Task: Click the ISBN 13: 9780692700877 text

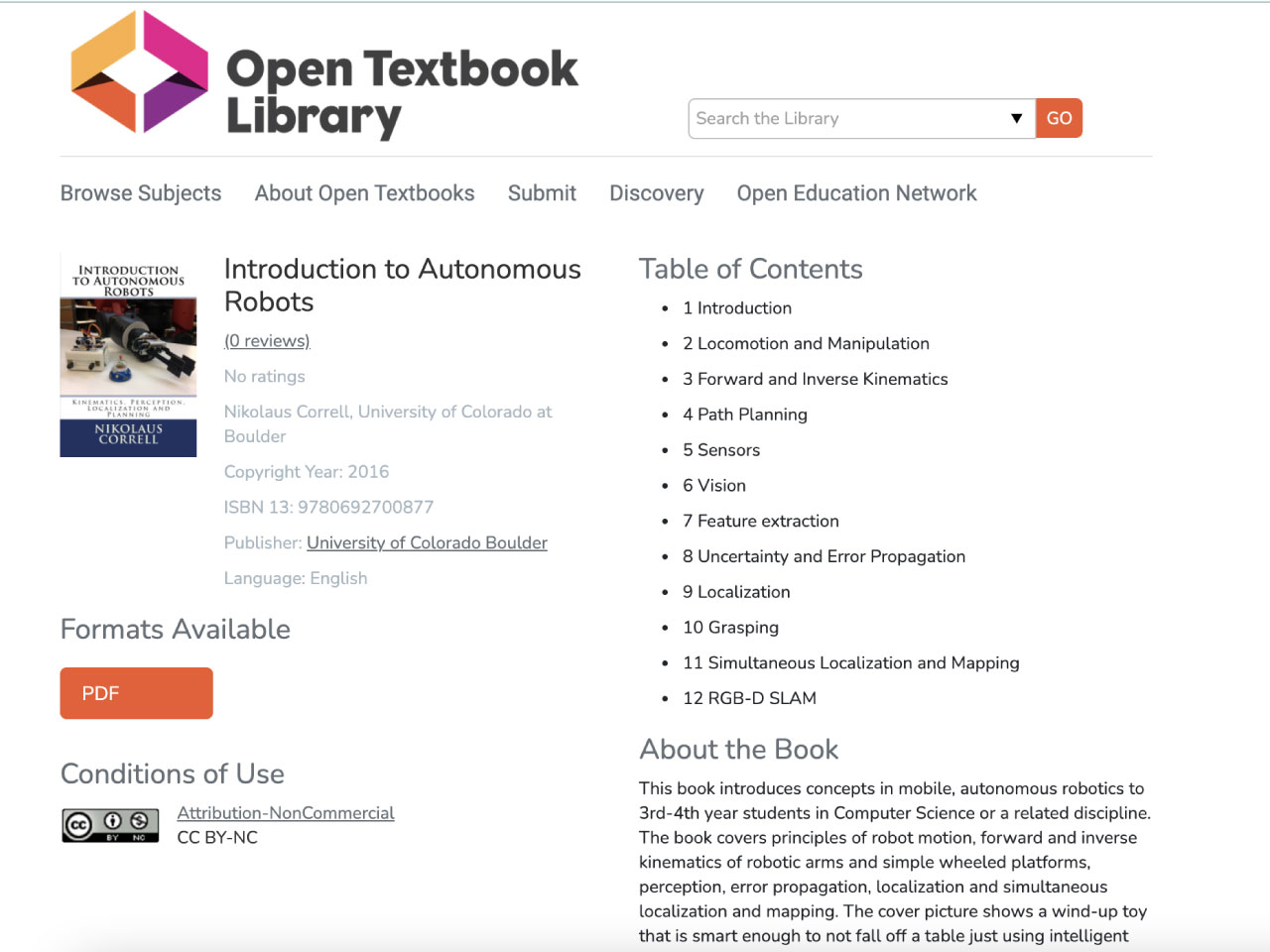Action: point(328,507)
